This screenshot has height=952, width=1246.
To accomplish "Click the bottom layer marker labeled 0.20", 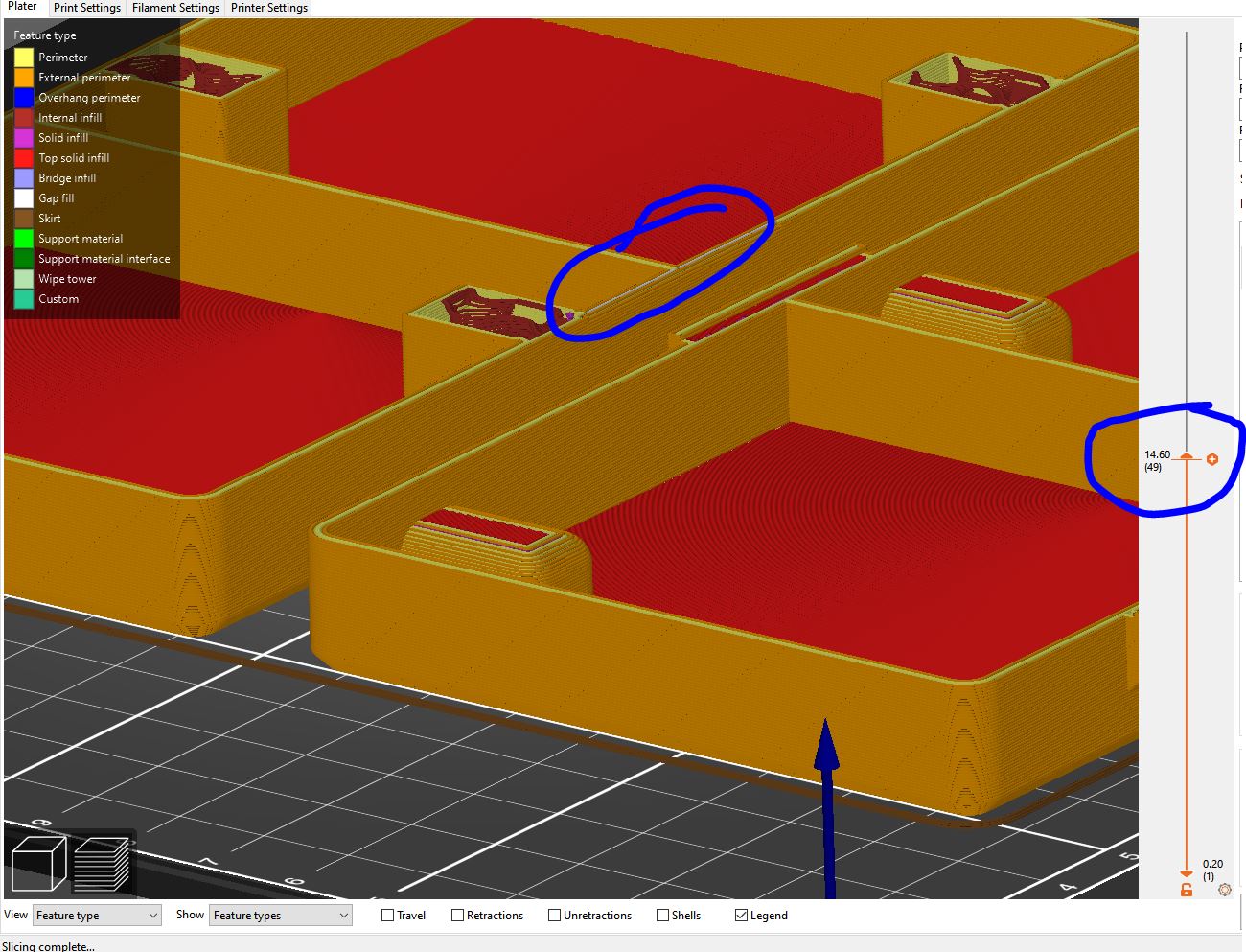I will pos(1186,874).
